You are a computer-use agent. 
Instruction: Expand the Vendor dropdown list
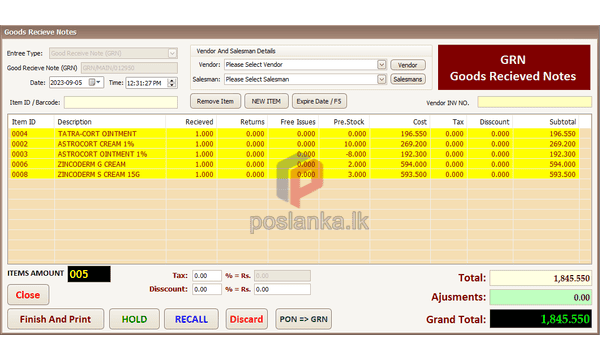[x=382, y=65]
